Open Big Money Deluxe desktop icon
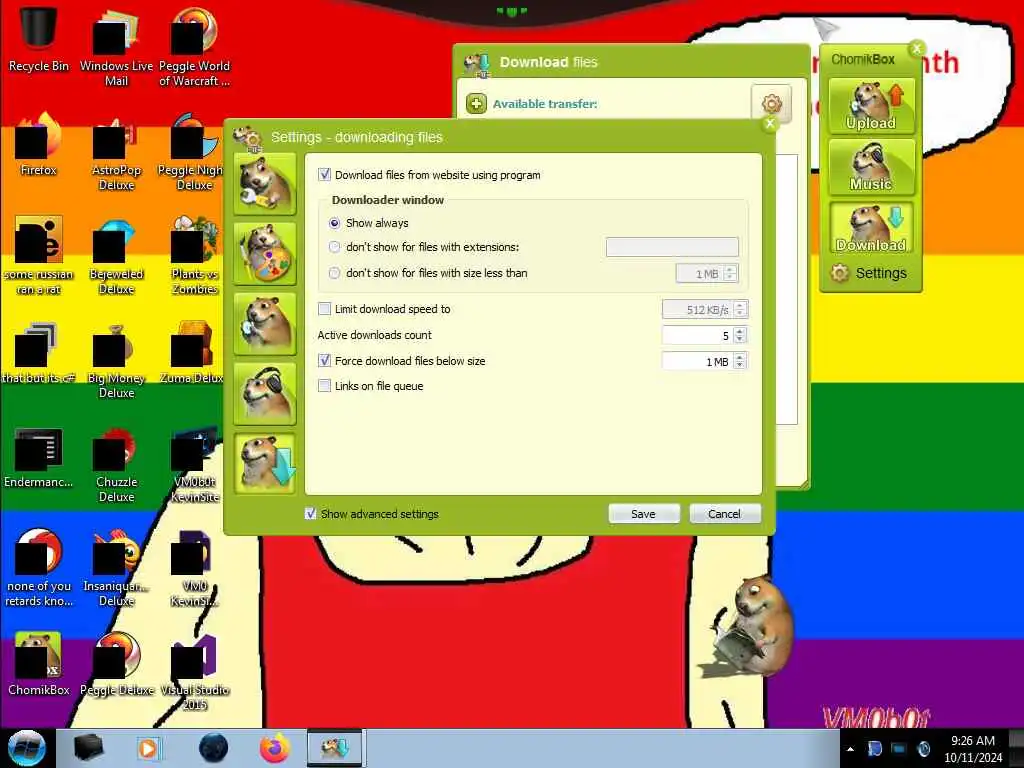This screenshot has height=768, width=1024. (x=116, y=360)
